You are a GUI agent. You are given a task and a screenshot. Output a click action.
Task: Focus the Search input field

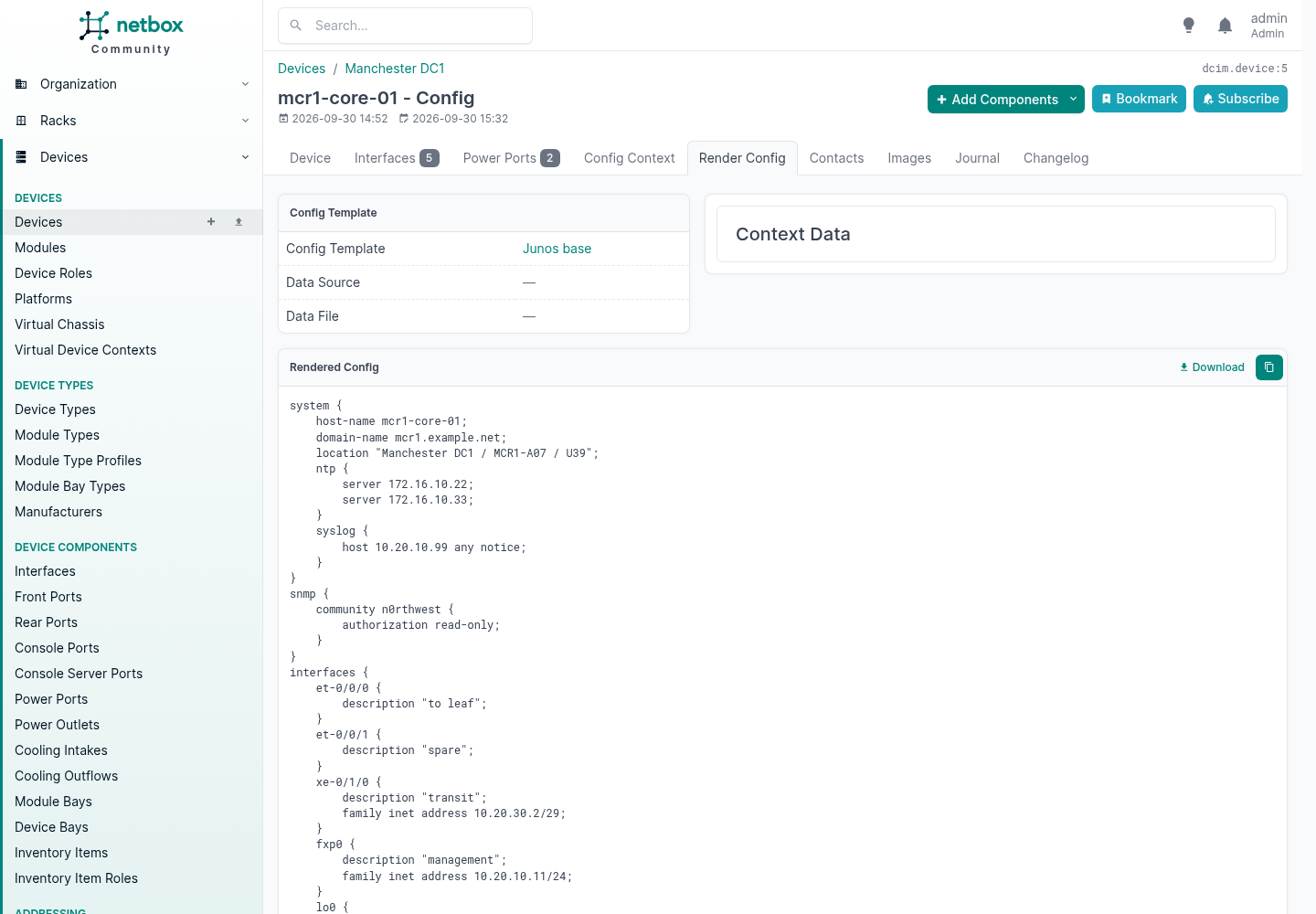tap(405, 26)
